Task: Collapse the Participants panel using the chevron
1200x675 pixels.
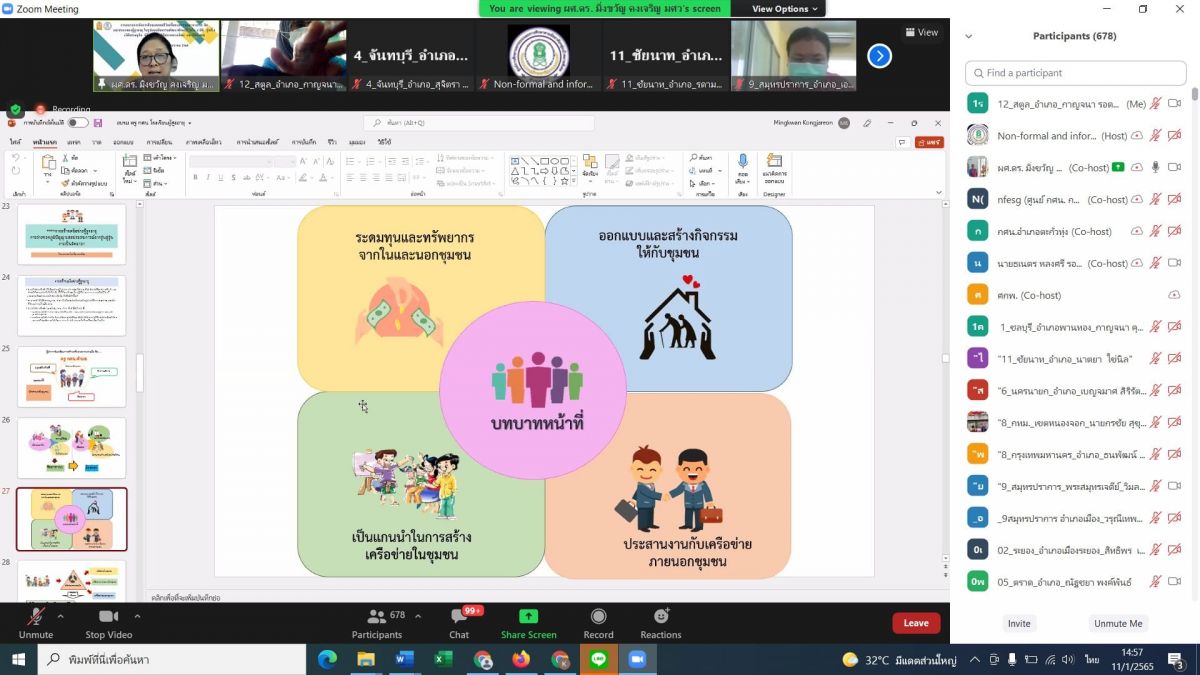Action: click(968, 36)
